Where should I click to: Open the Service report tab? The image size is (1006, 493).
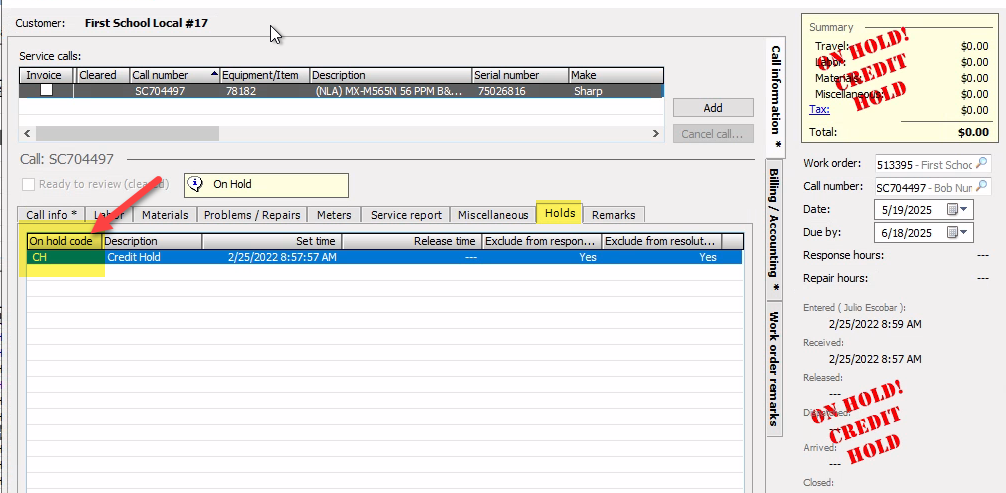(406, 214)
